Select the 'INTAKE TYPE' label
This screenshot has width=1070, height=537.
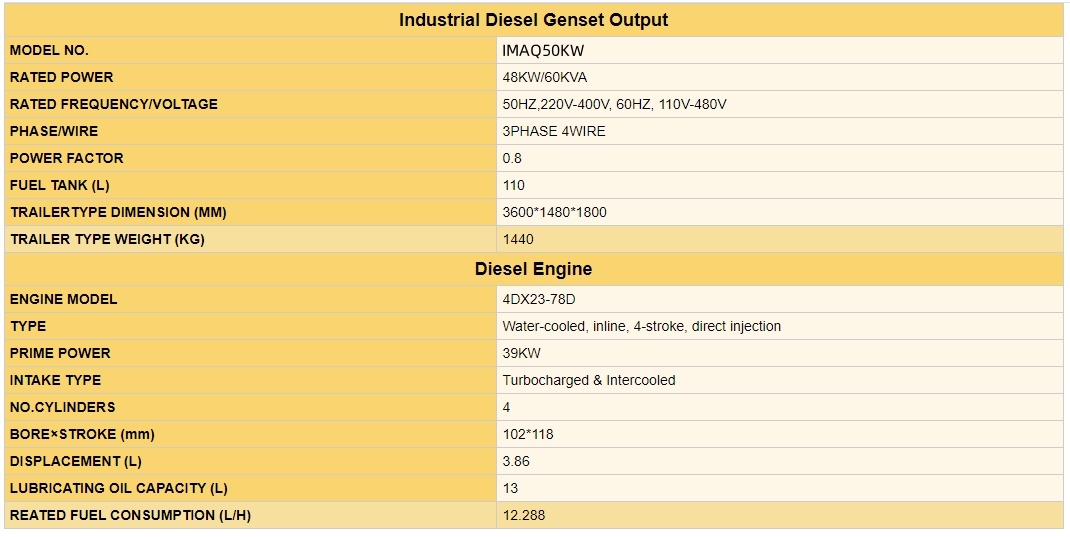click(55, 380)
